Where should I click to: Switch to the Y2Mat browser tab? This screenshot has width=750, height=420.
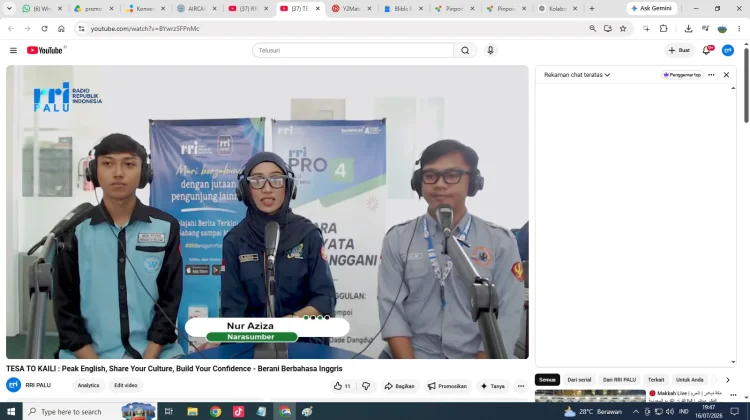pos(352,9)
